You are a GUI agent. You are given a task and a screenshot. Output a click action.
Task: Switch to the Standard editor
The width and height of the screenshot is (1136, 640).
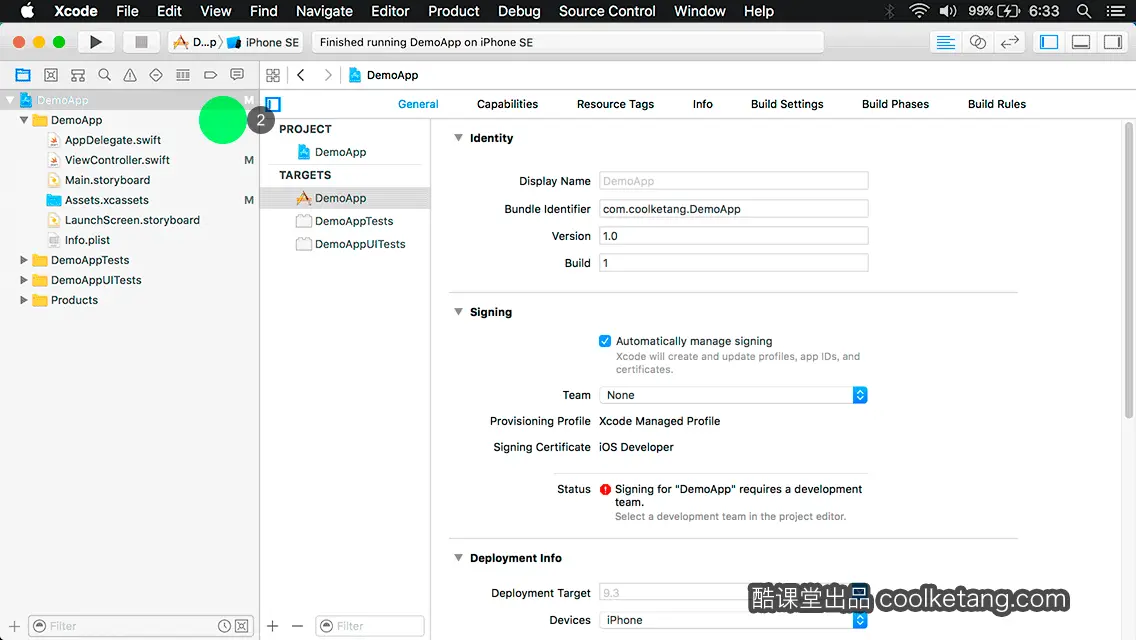pyautogui.click(x=945, y=42)
